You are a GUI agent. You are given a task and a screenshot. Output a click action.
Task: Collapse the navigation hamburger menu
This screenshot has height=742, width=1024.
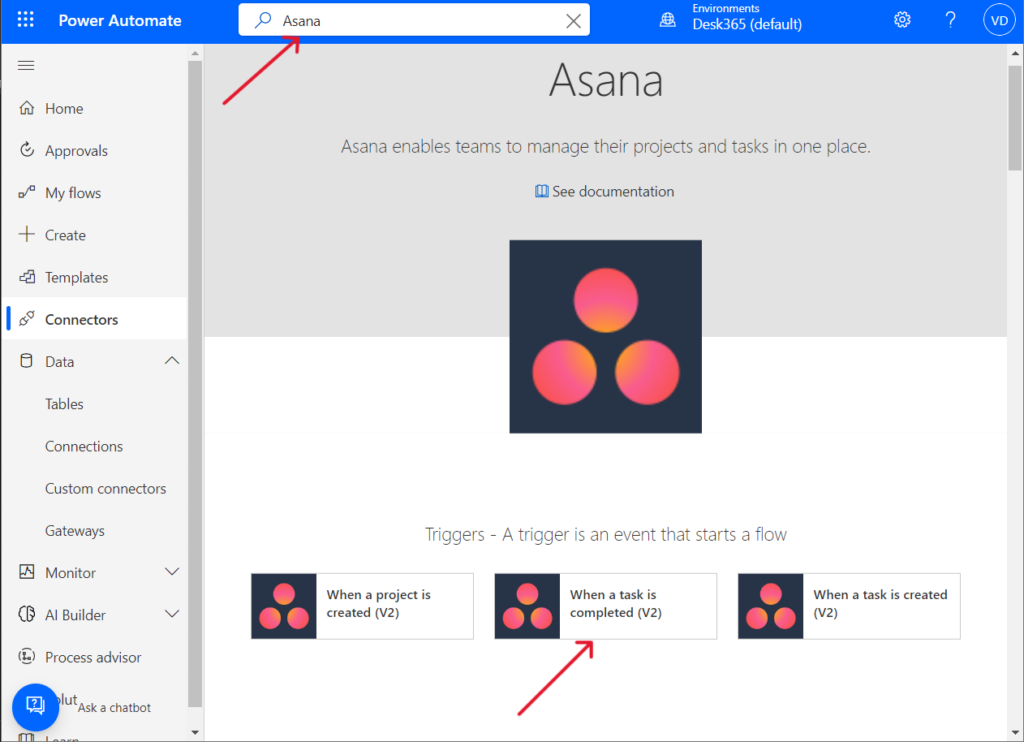(x=26, y=65)
